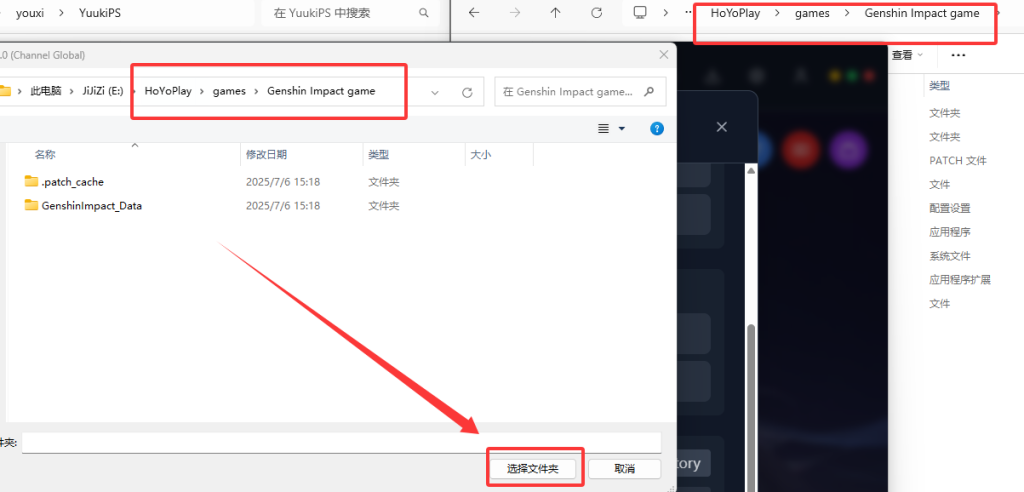
Task: Click youxi in left Explorer breadcrumb
Action: pos(30,13)
